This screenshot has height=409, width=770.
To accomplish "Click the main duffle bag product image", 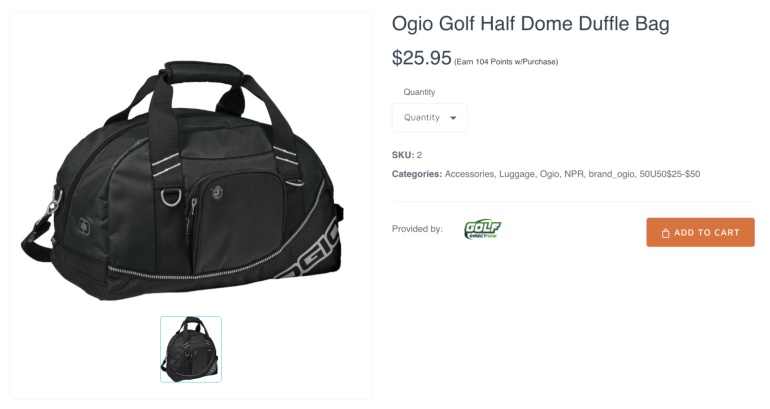I will [x=182, y=181].
